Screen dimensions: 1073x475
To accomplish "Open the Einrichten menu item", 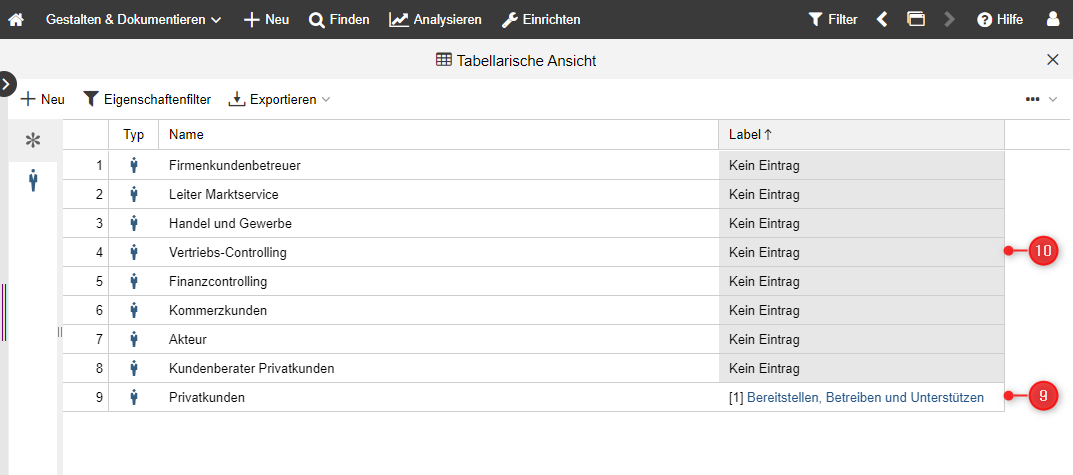I will [541, 20].
